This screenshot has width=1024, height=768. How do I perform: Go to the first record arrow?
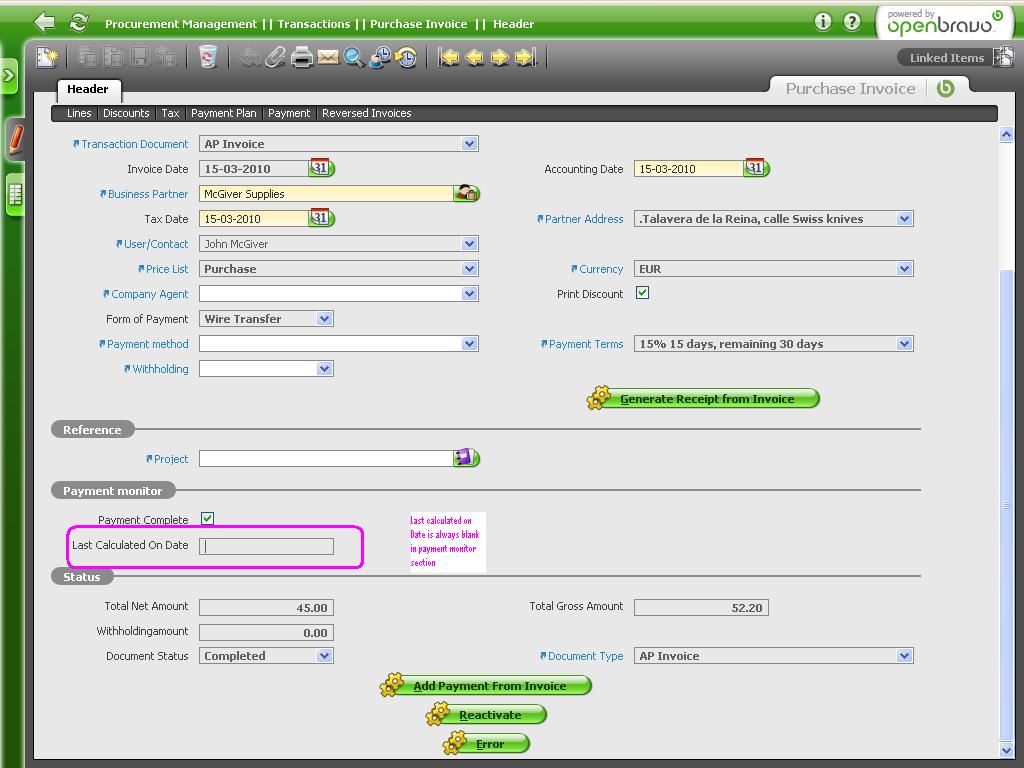[x=449, y=58]
